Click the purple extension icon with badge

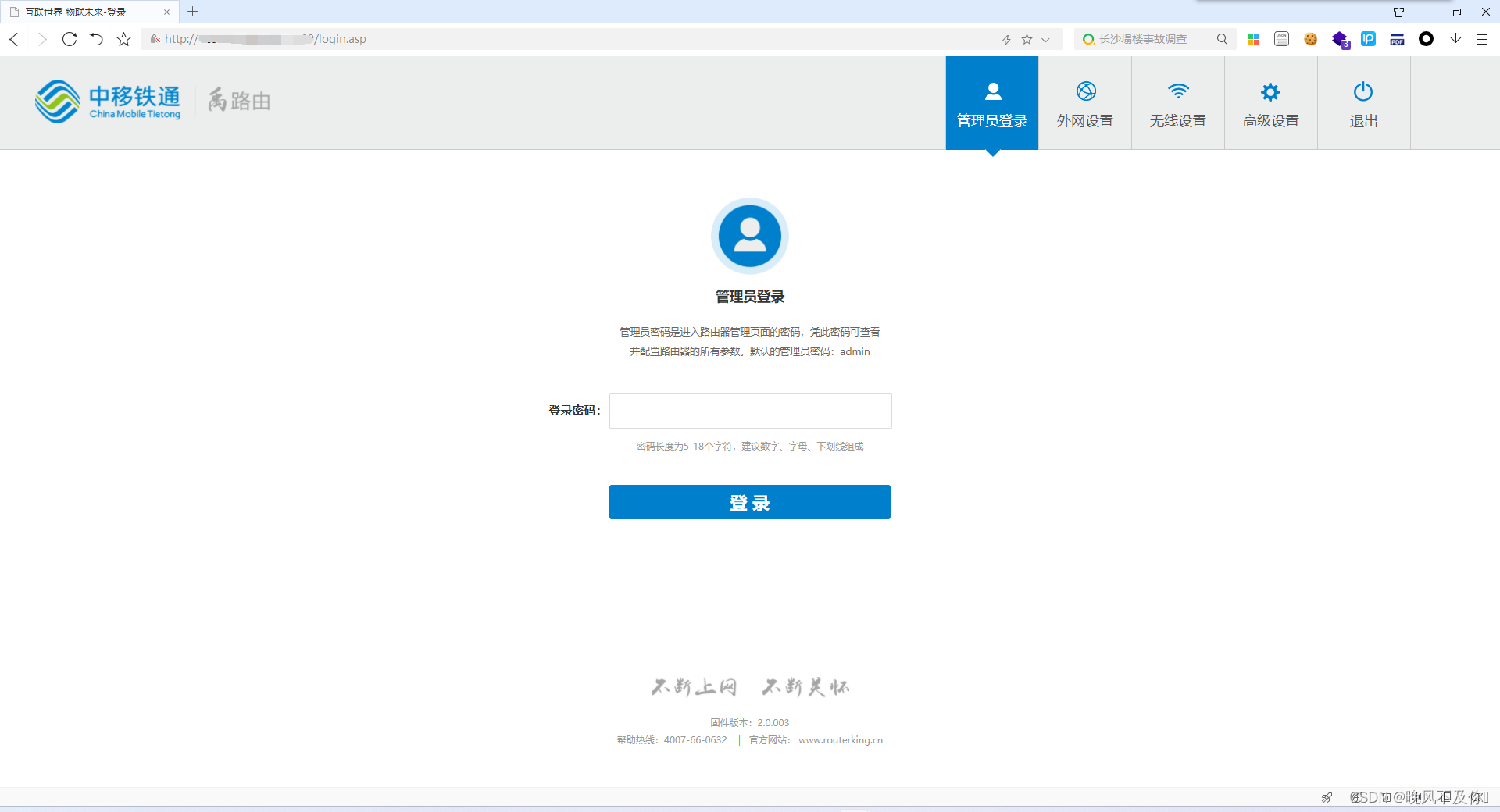click(x=1341, y=40)
